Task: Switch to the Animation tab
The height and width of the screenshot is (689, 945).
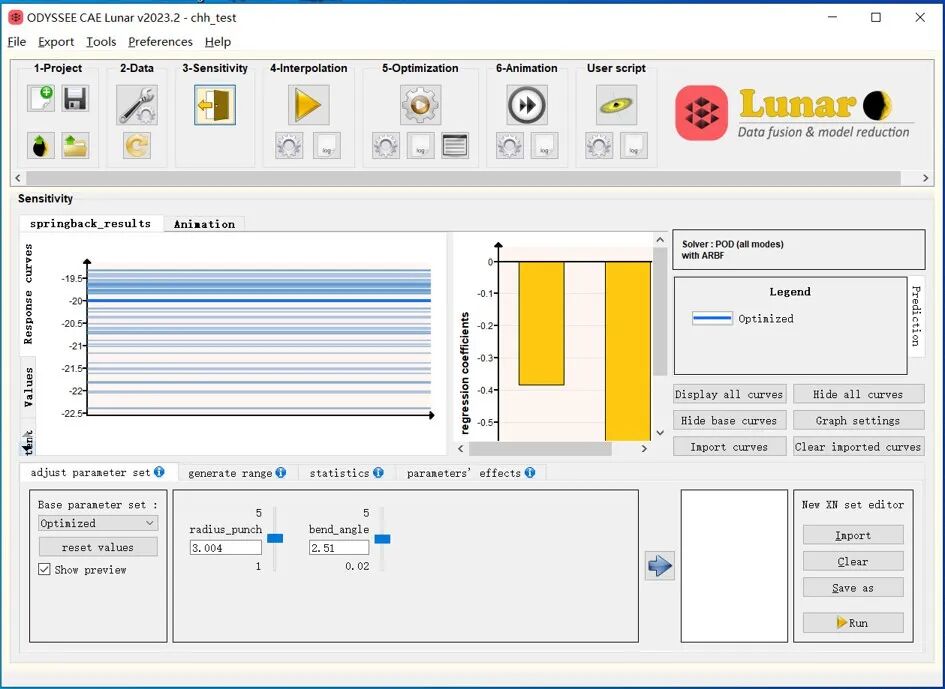Action: pyautogui.click(x=204, y=224)
